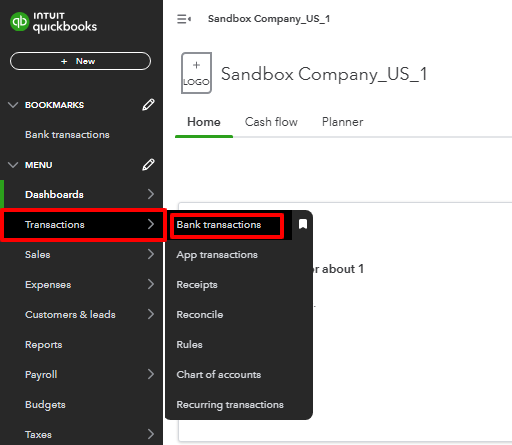Open Sales in the sidebar
Image resolution: width=512 pixels, height=445 pixels.
[38, 254]
